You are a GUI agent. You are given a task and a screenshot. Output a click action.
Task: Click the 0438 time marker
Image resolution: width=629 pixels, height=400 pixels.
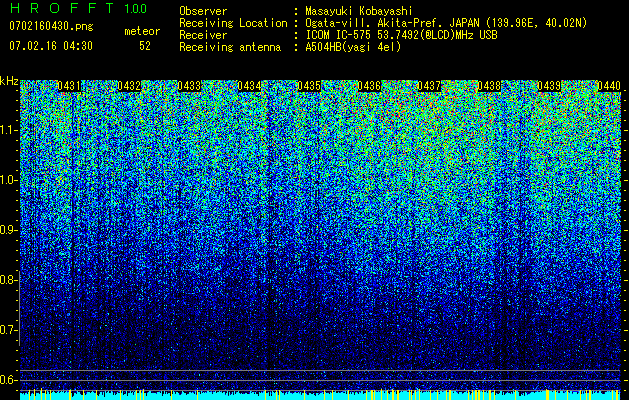[x=489, y=86]
